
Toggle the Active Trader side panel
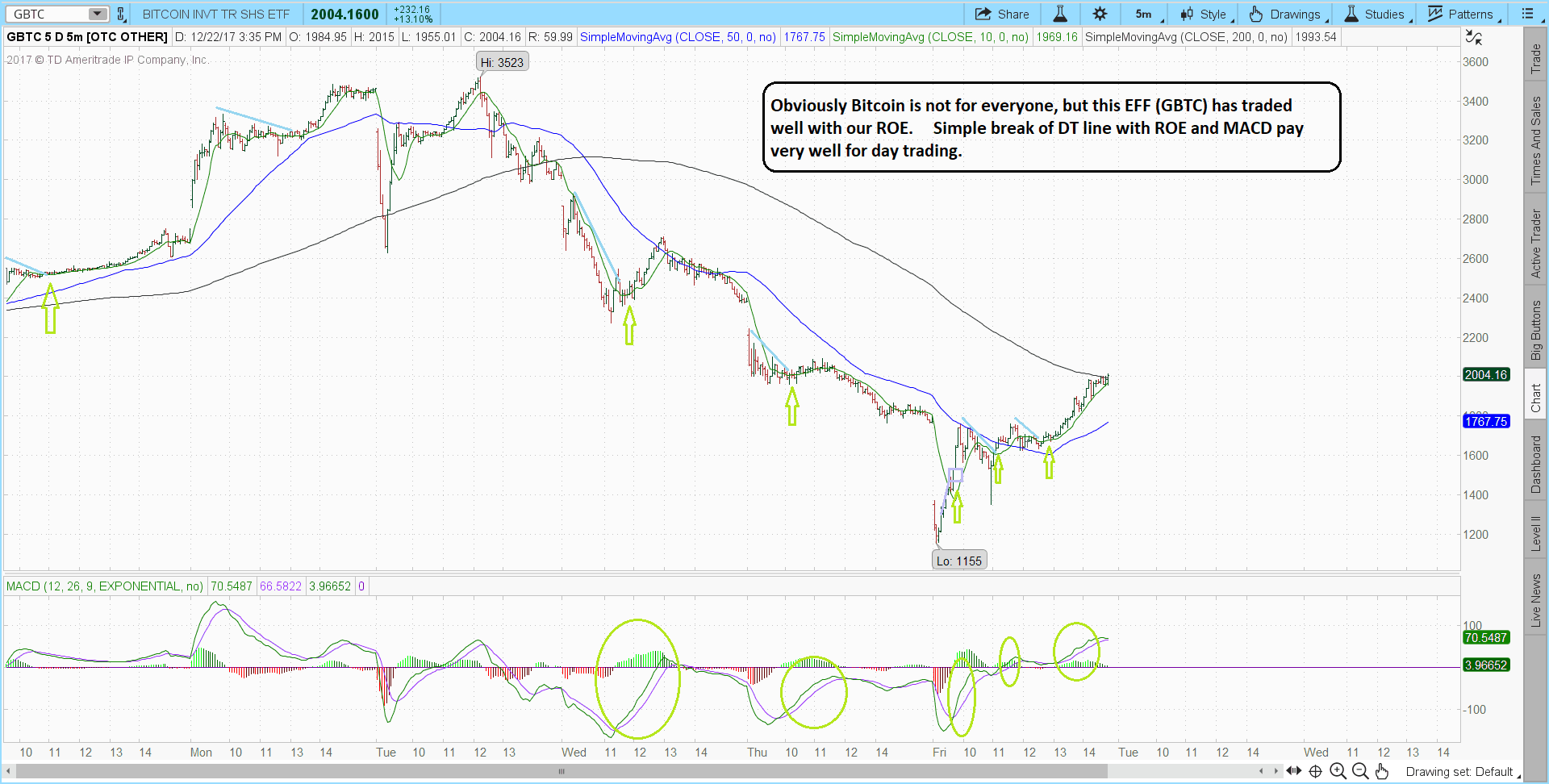(1536, 244)
